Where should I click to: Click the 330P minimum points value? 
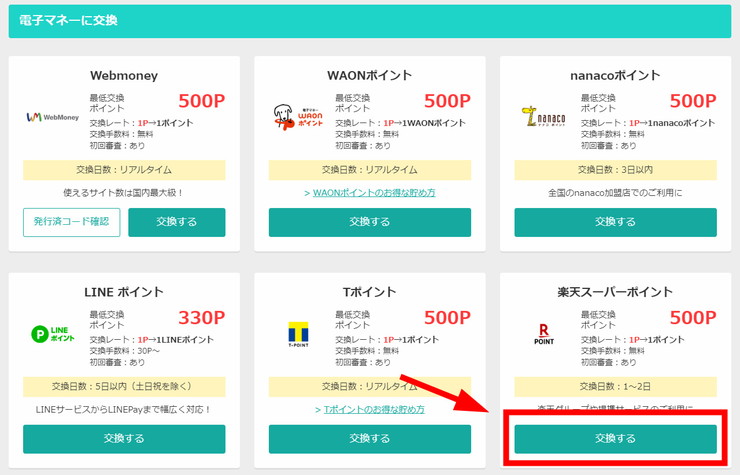coord(202,318)
